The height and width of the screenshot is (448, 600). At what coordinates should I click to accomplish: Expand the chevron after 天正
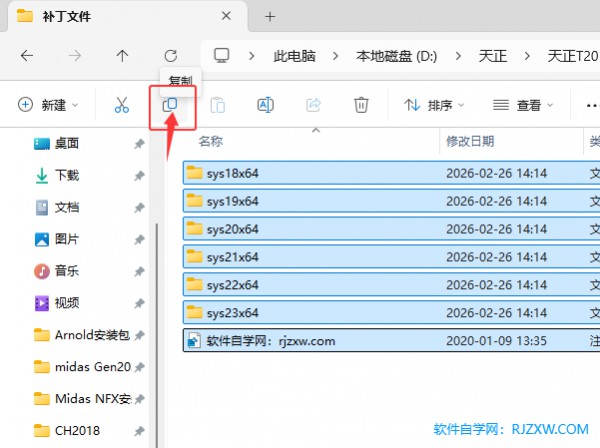tap(527, 56)
